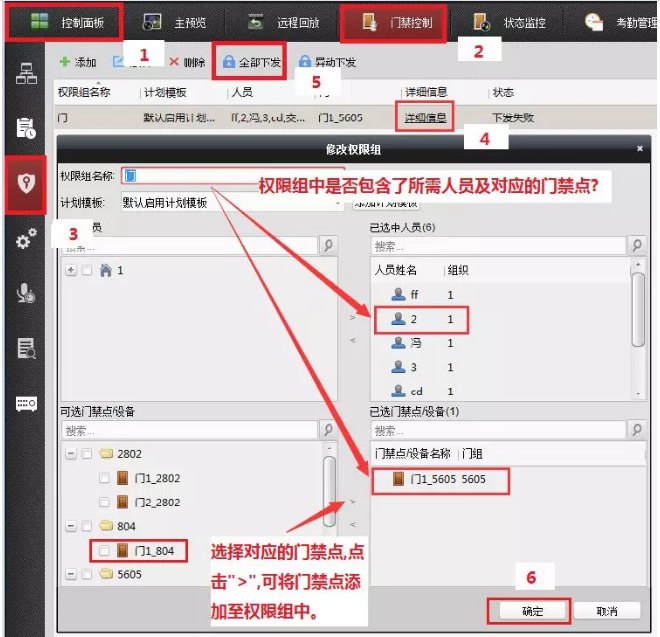The height and width of the screenshot is (637, 660).
Task: Click the 确定 button
Action: (532, 610)
